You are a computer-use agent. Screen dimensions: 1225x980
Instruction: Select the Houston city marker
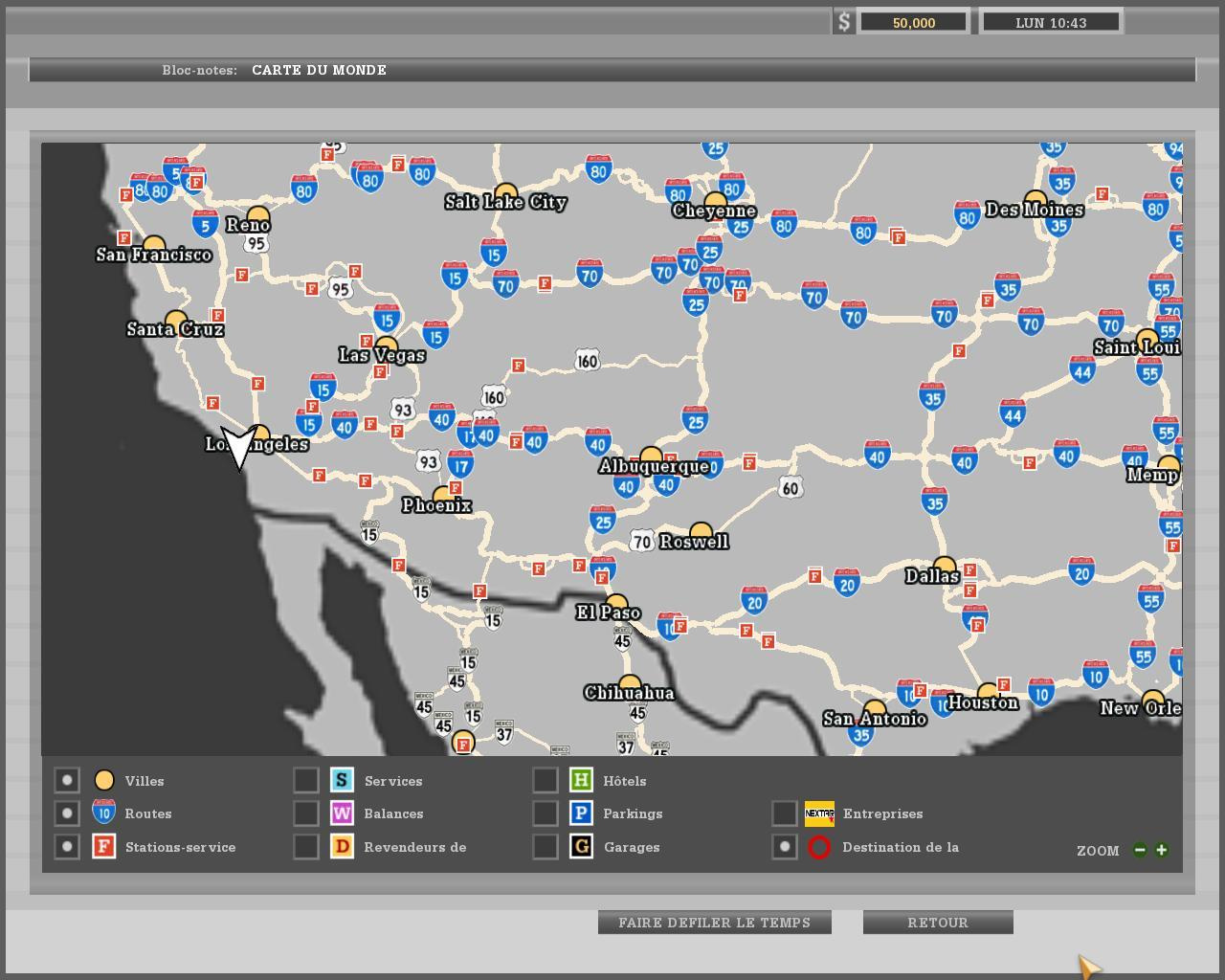[x=988, y=693]
